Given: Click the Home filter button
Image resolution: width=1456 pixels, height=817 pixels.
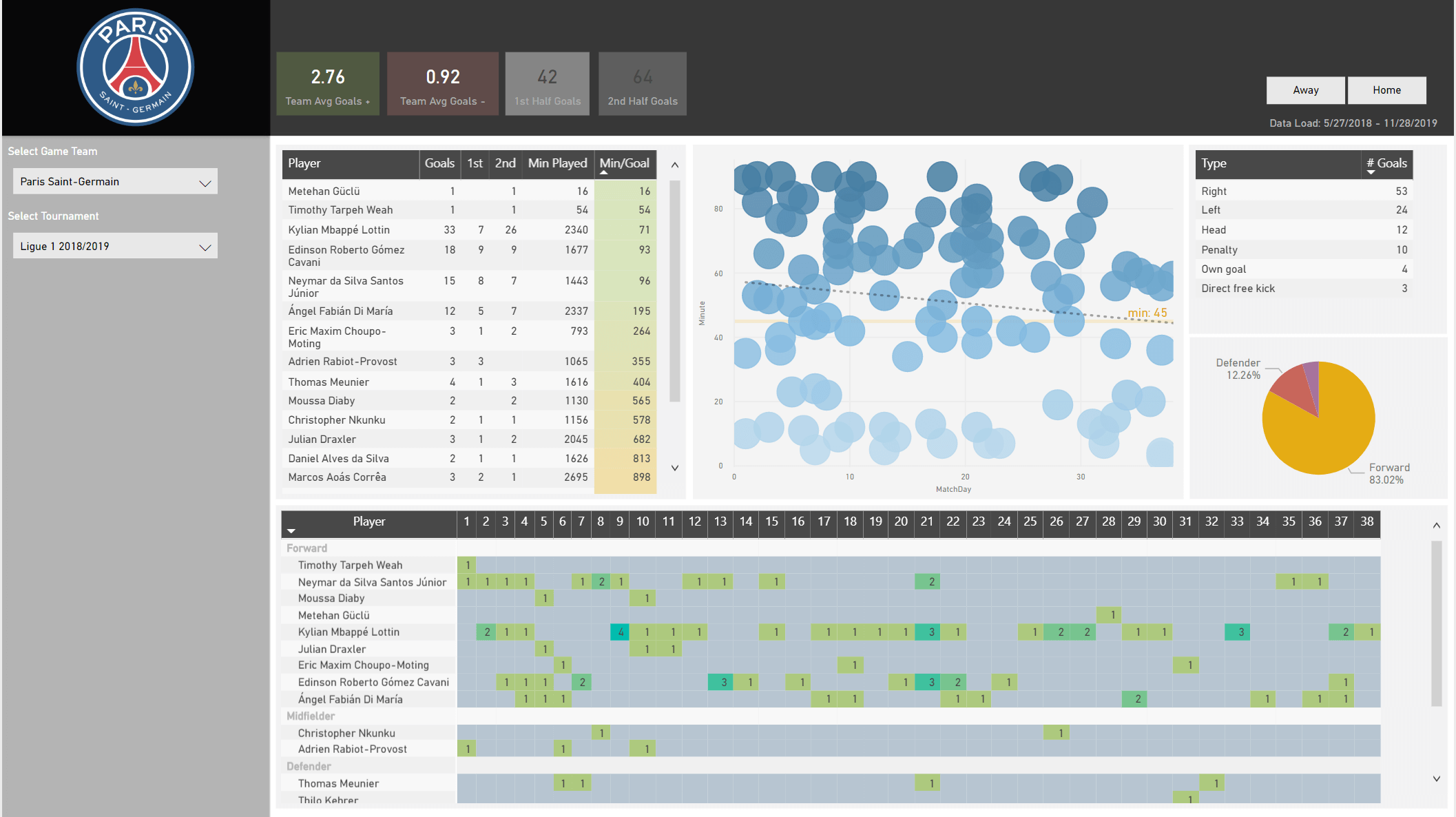Looking at the screenshot, I should click(x=1386, y=90).
